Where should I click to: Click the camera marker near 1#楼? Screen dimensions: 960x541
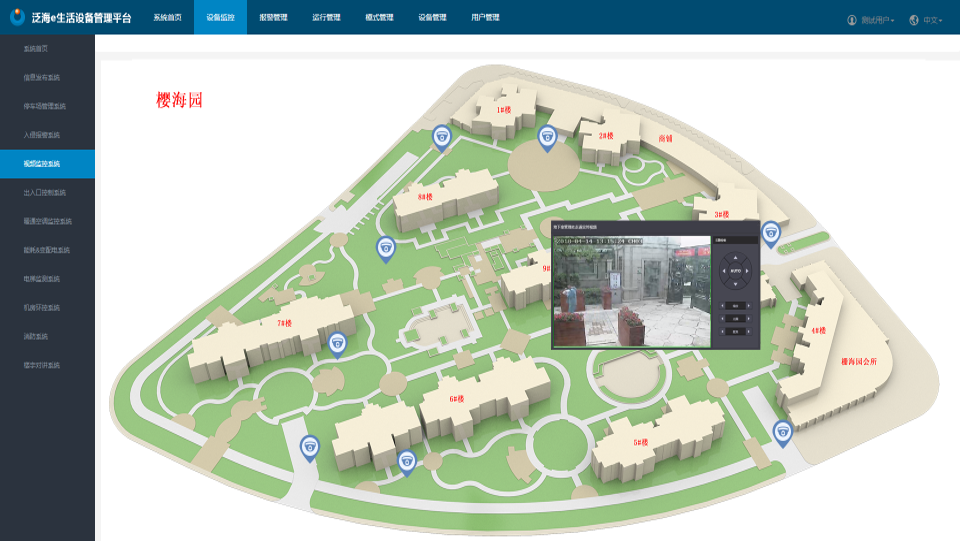pos(441,136)
